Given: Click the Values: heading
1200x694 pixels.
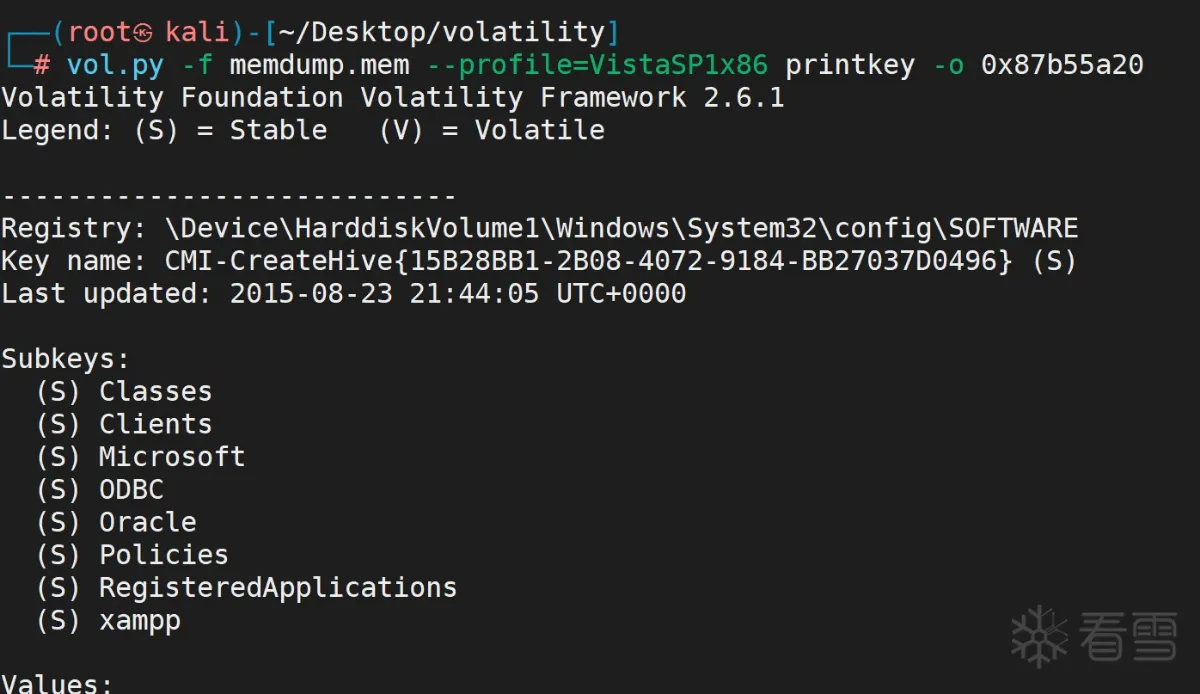Looking at the screenshot, I should pyautogui.click(x=57, y=684).
